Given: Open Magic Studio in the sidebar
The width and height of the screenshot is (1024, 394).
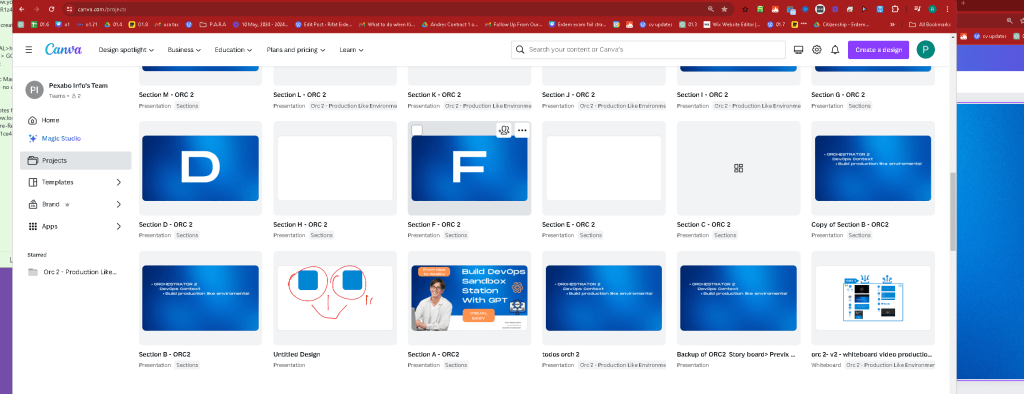Looking at the screenshot, I should pos(75,139).
